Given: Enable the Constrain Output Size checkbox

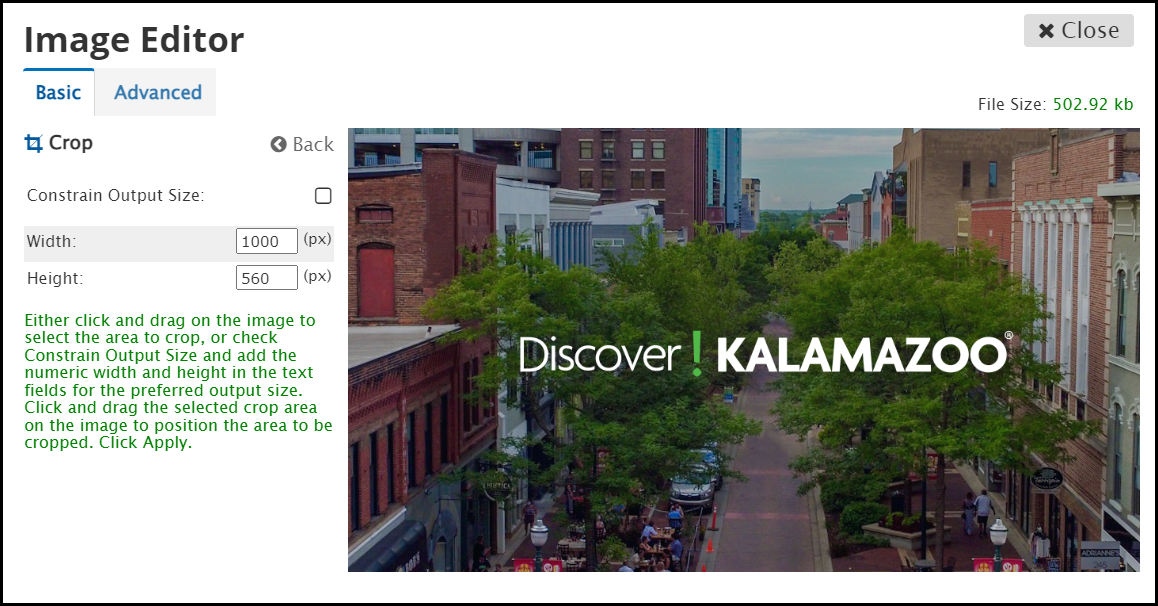Looking at the screenshot, I should [323, 196].
